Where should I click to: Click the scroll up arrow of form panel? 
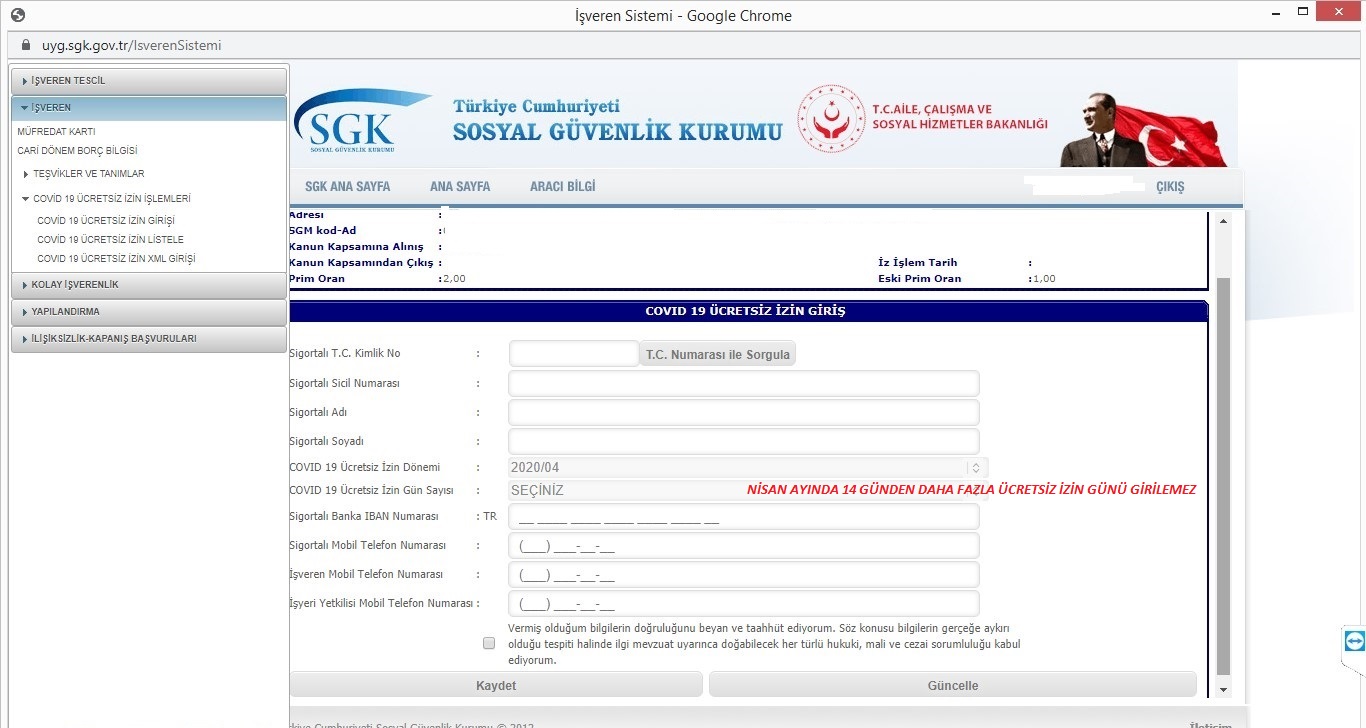click(1222, 221)
